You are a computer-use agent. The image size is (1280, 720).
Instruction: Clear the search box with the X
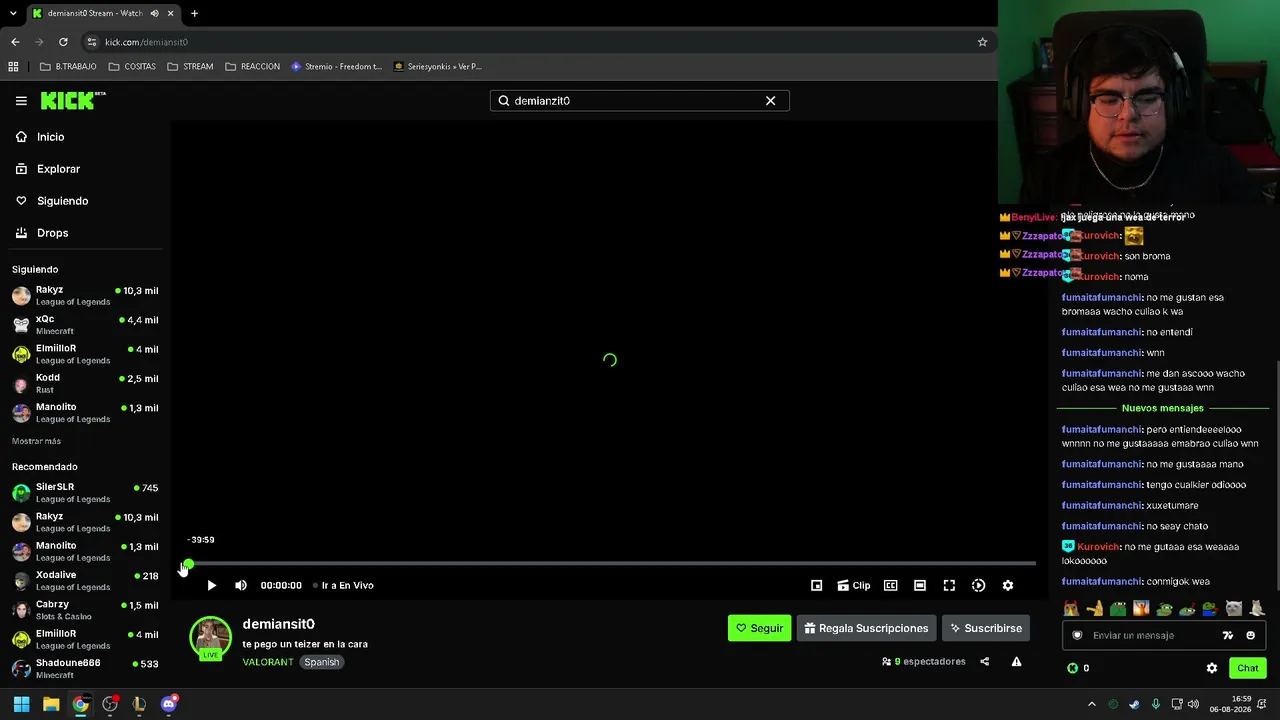click(x=770, y=101)
